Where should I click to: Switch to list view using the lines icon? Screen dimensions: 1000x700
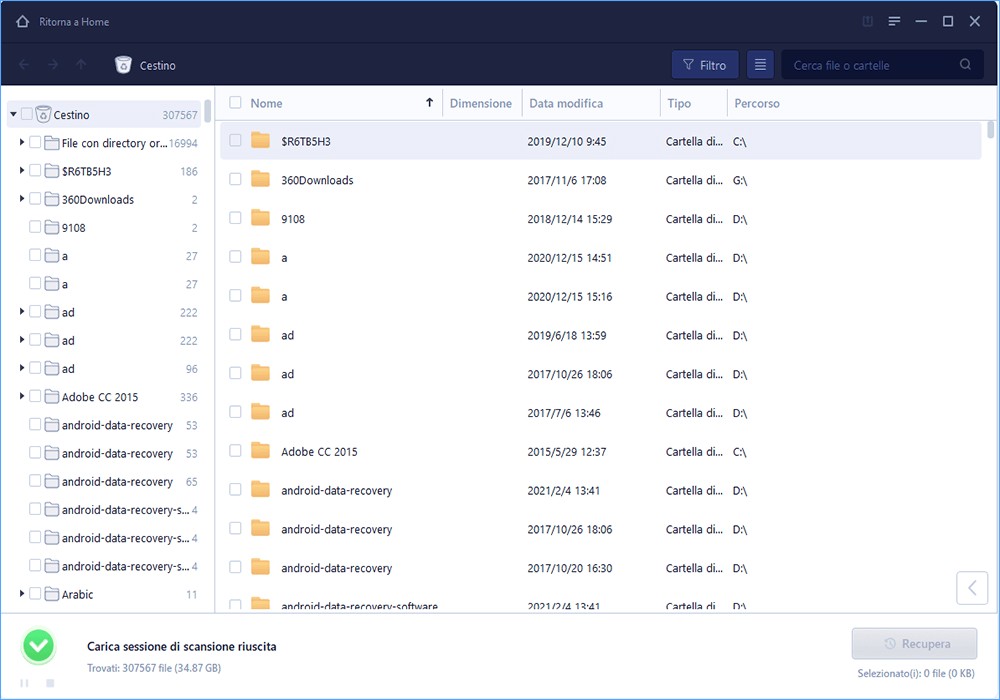pos(760,64)
